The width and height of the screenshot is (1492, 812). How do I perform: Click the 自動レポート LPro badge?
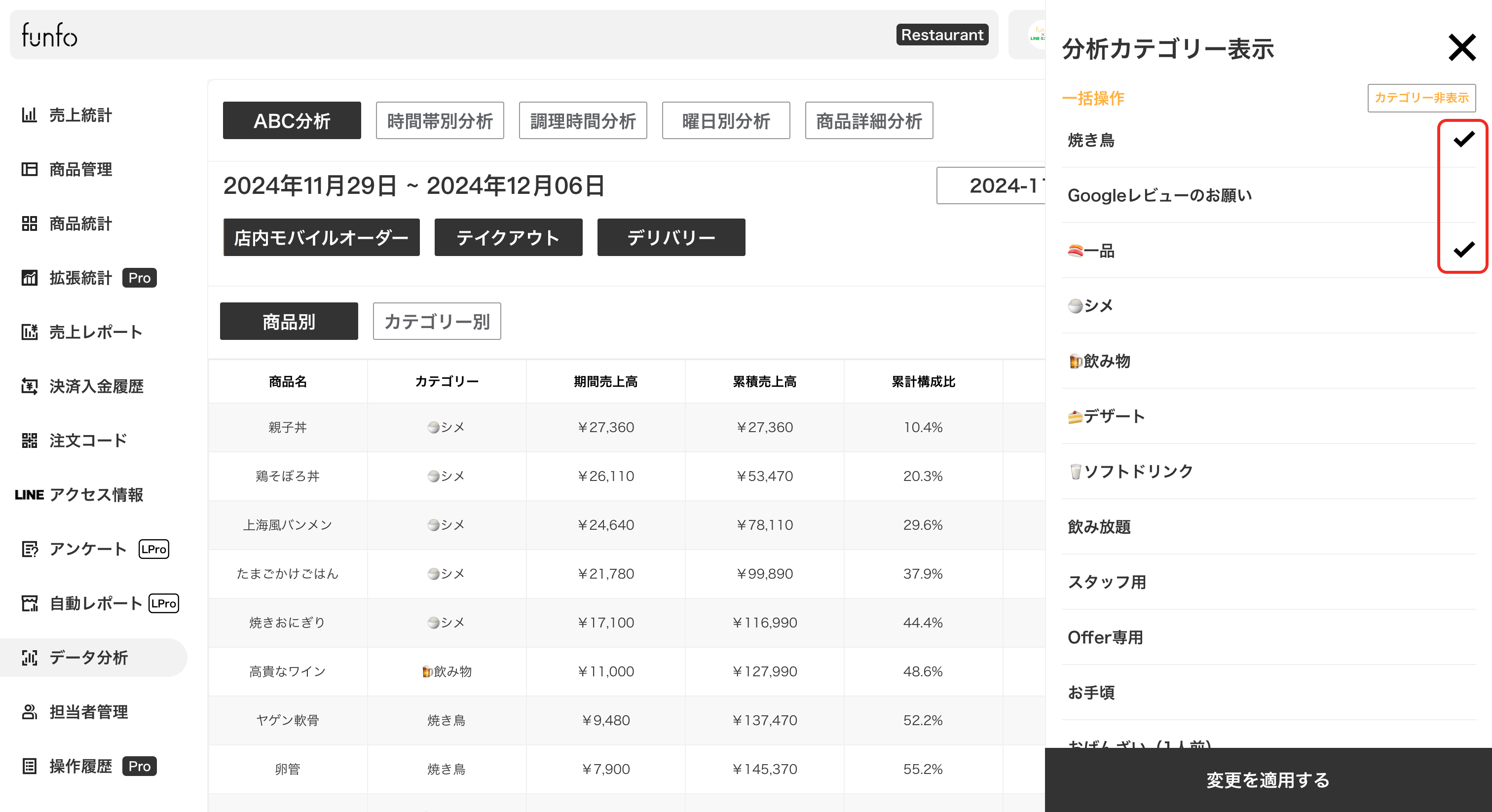pos(164,603)
